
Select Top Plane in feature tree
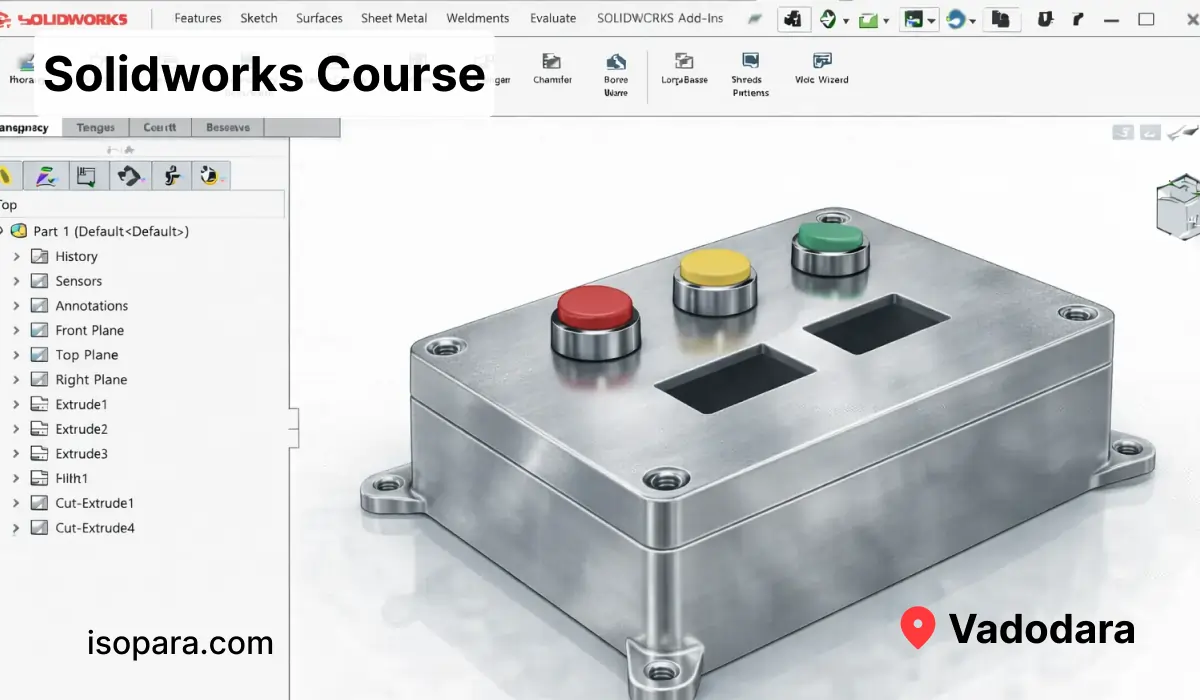coord(86,355)
